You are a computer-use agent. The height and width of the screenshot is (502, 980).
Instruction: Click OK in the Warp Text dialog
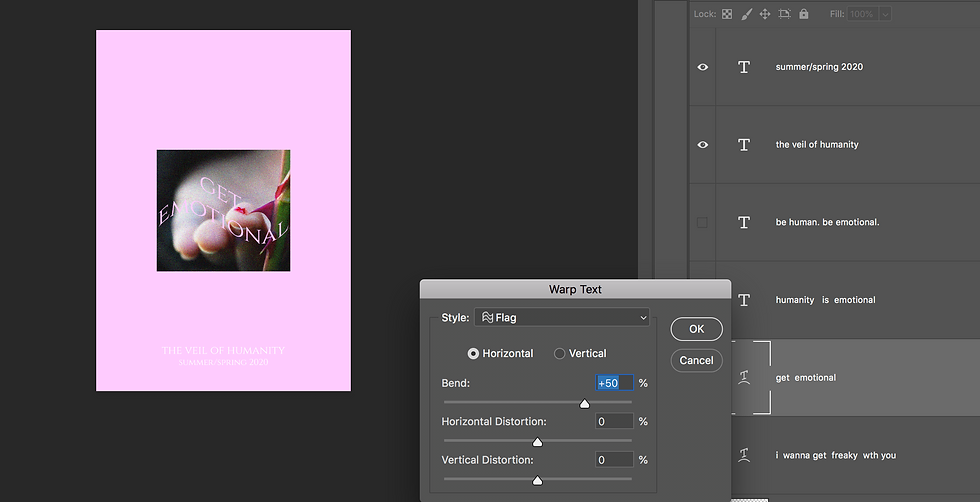[x=696, y=329]
